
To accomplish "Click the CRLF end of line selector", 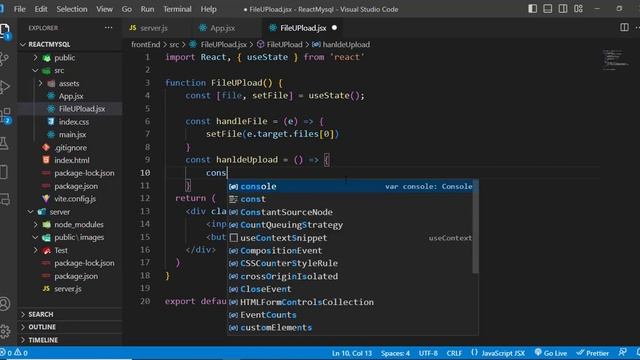I will click(x=454, y=353).
